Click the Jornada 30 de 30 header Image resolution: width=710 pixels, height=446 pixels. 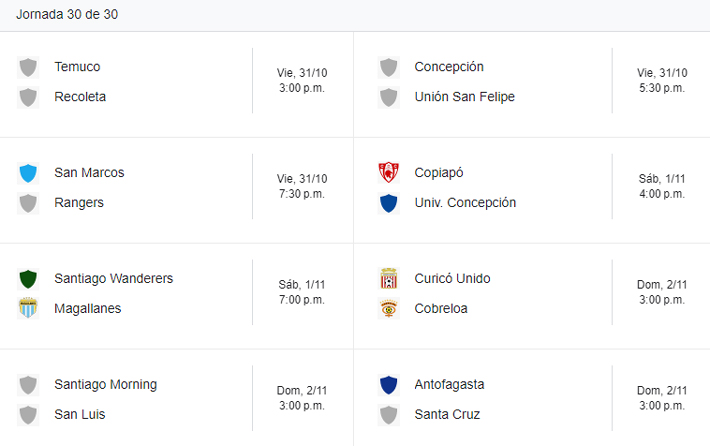(x=68, y=15)
